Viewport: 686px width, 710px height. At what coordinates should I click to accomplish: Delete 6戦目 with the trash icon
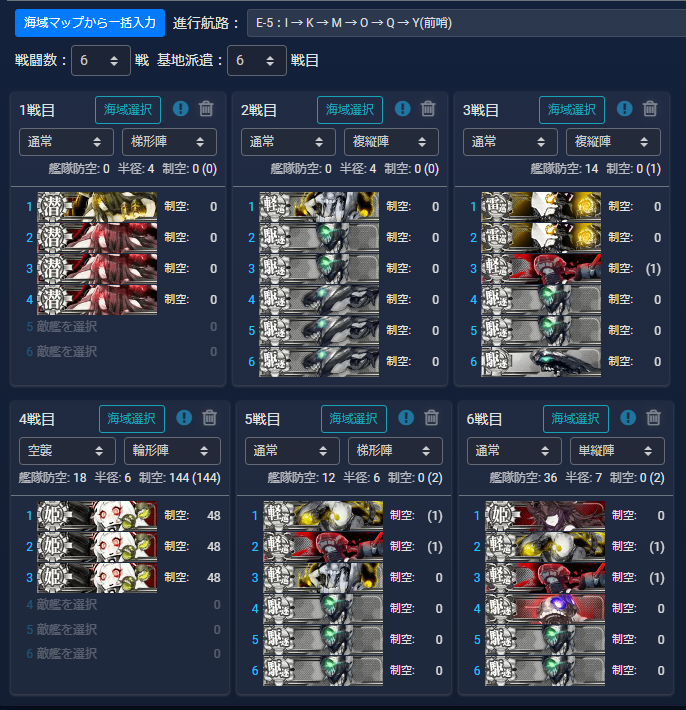tap(653, 417)
